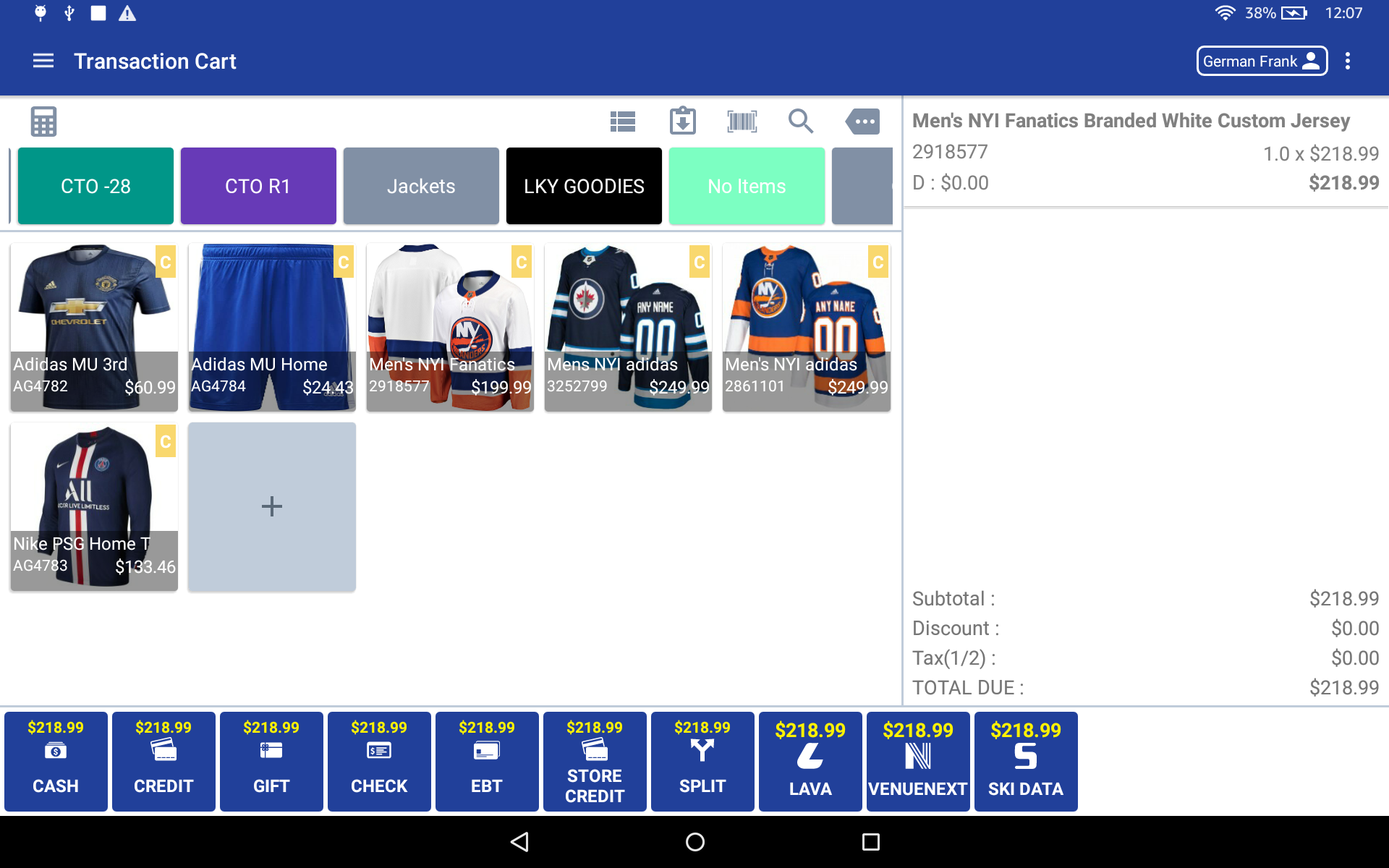Tap the warning triangle notification icon
Image resolution: width=1389 pixels, height=868 pixels.
(x=127, y=13)
